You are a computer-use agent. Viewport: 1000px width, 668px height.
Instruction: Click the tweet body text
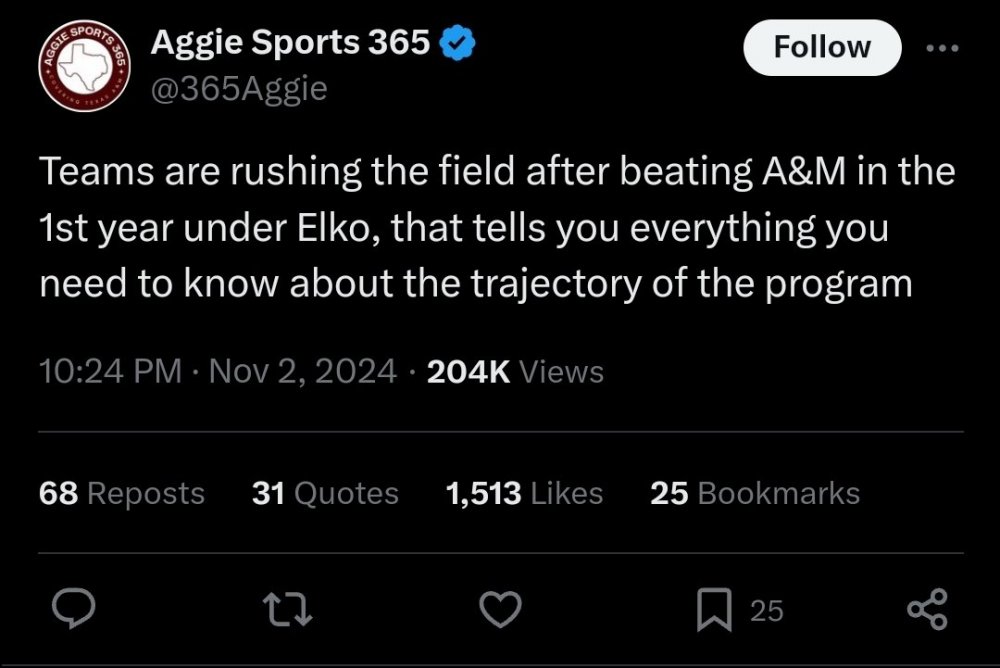click(497, 229)
